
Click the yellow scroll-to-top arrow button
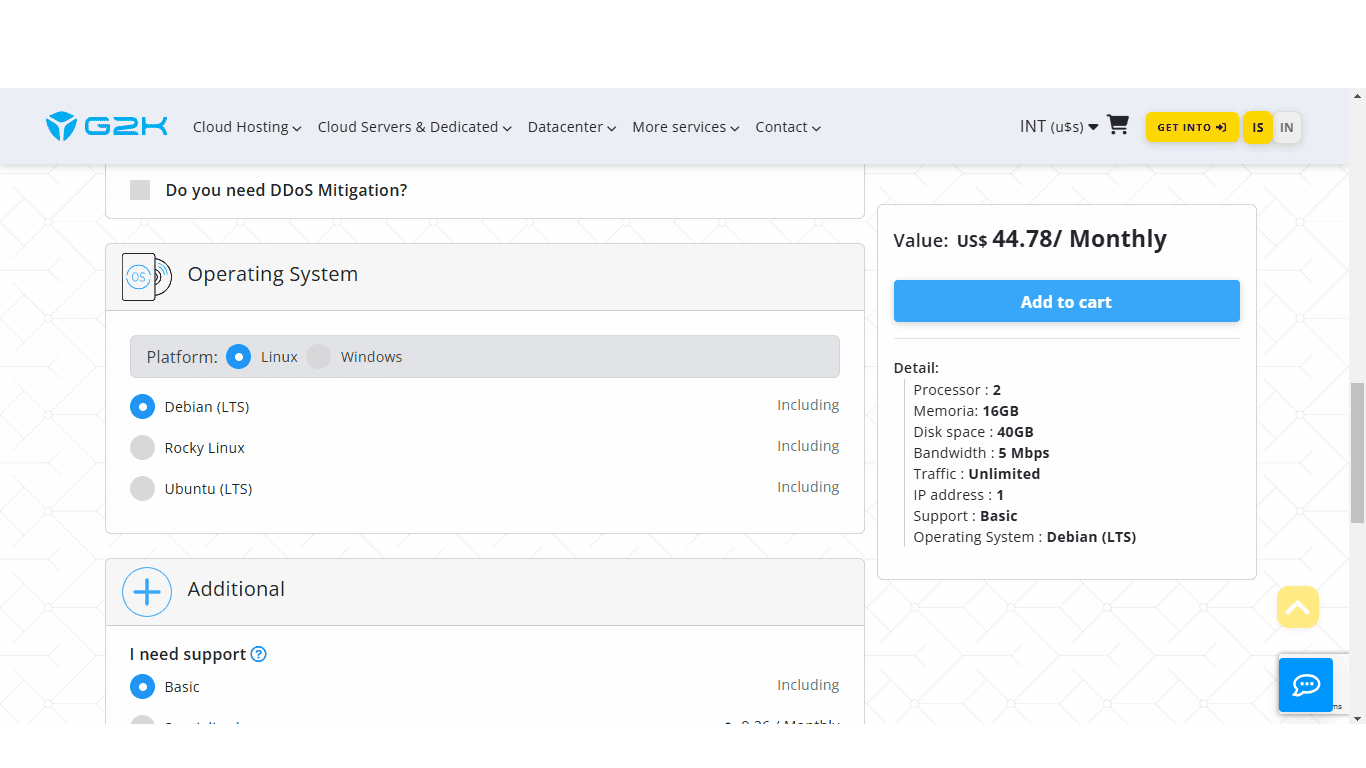tap(1298, 607)
